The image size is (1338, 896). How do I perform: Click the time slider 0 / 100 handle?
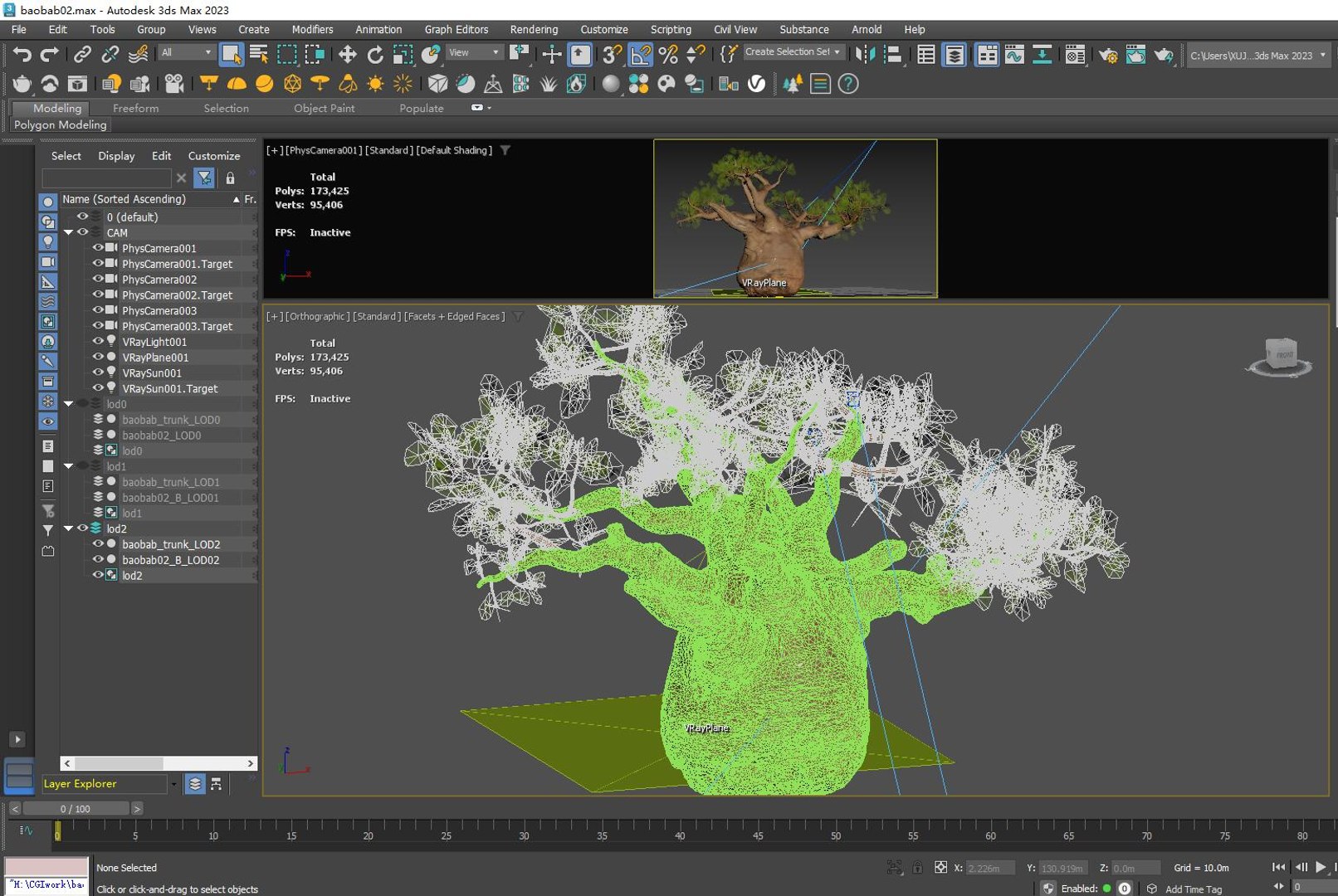coord(76,808)
